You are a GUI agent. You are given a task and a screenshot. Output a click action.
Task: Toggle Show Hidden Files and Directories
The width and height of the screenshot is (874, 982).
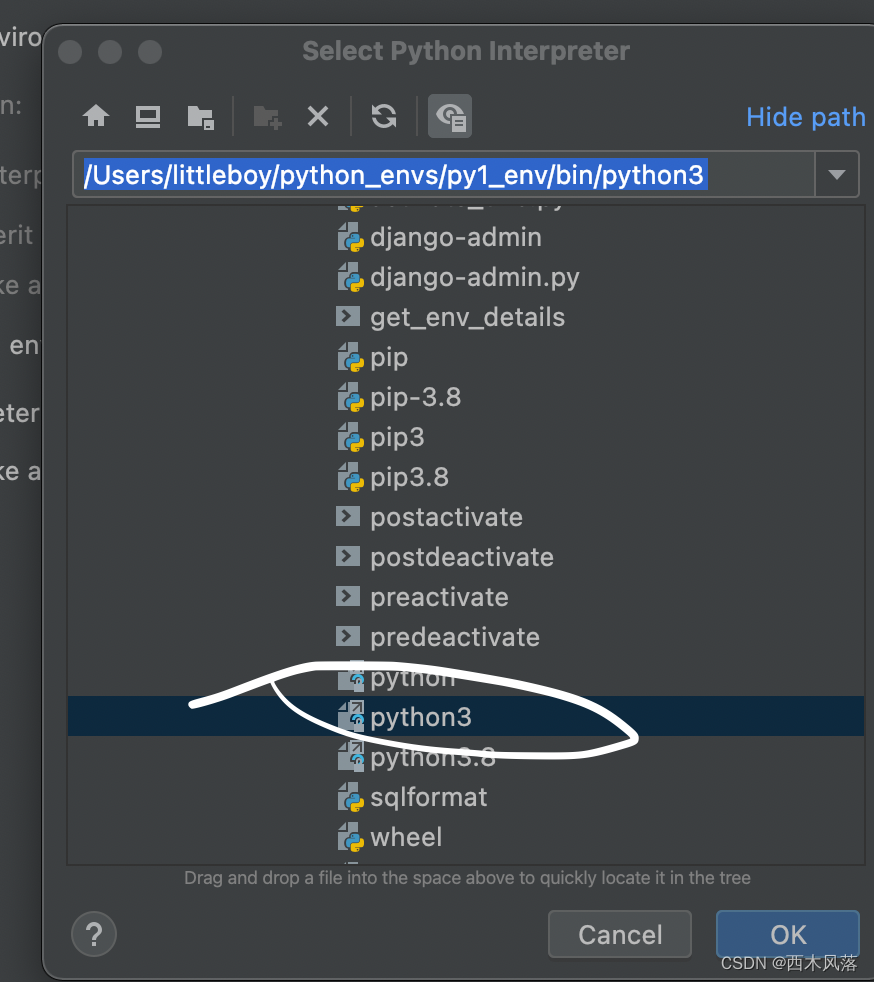tap(449, 116)
